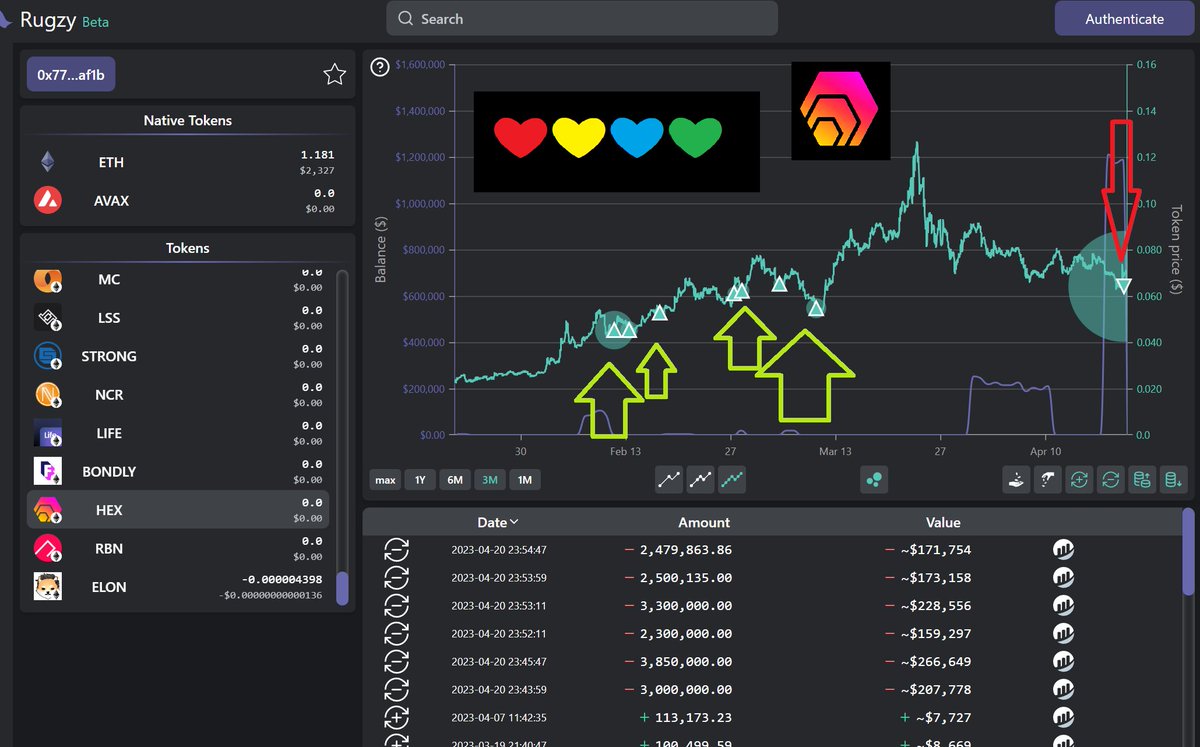Click the BONDLY token icon
1200x747 pixels.
pos(48,471)
